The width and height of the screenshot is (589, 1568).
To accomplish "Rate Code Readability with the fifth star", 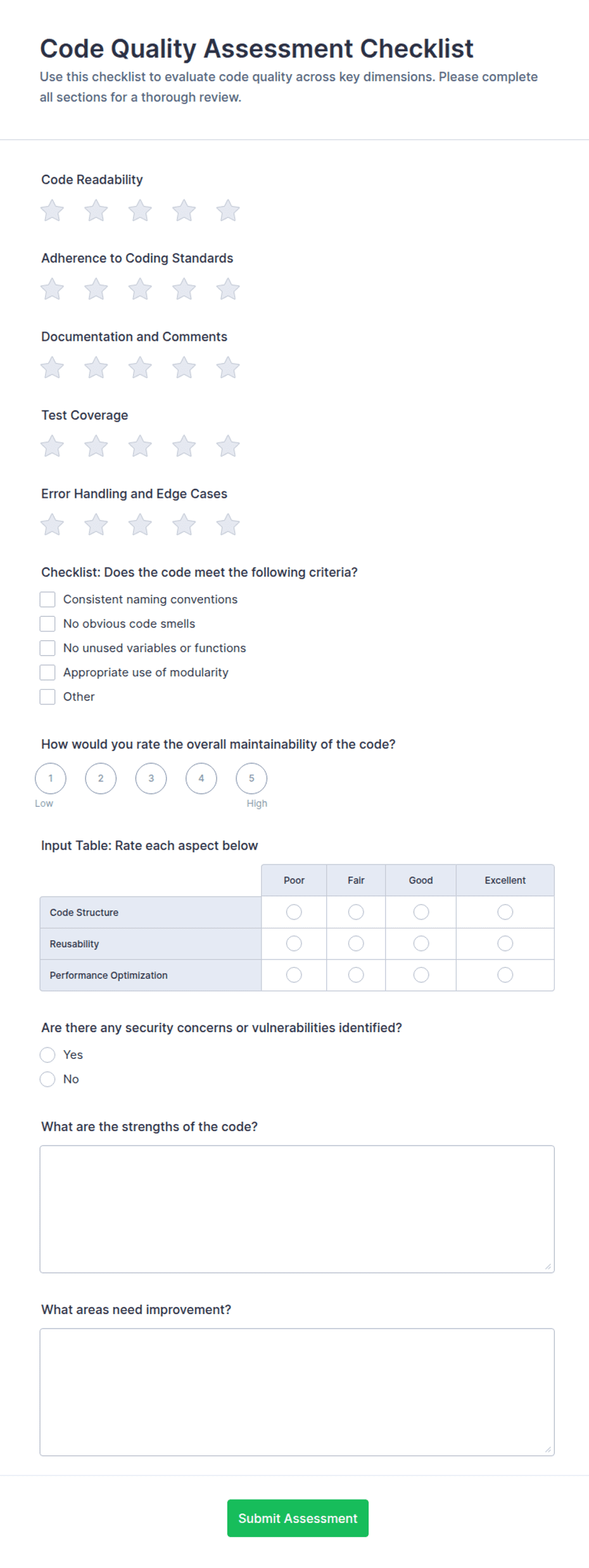I will pos(228,211).
